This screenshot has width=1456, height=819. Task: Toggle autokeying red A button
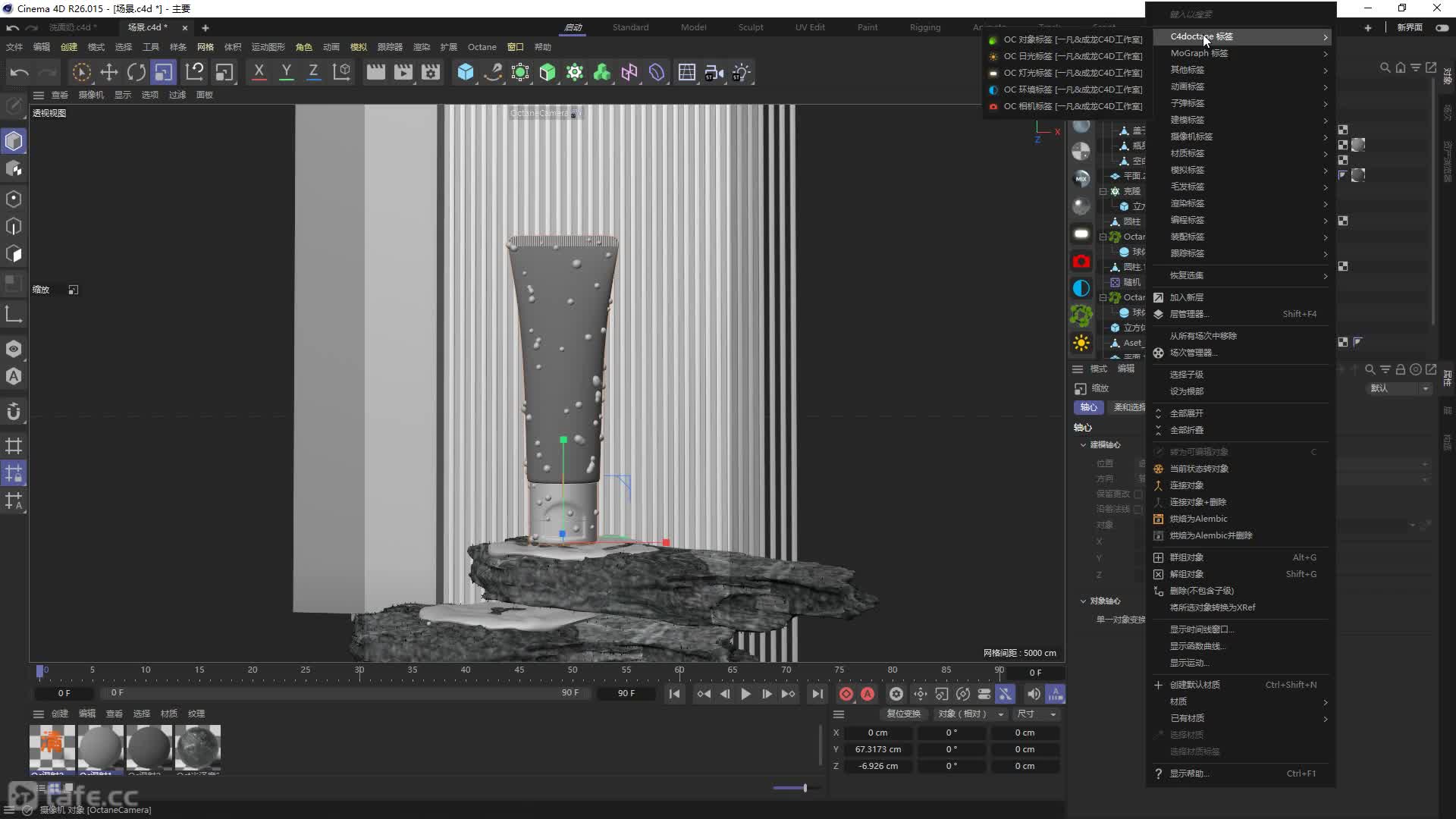[x=868, y=694]
